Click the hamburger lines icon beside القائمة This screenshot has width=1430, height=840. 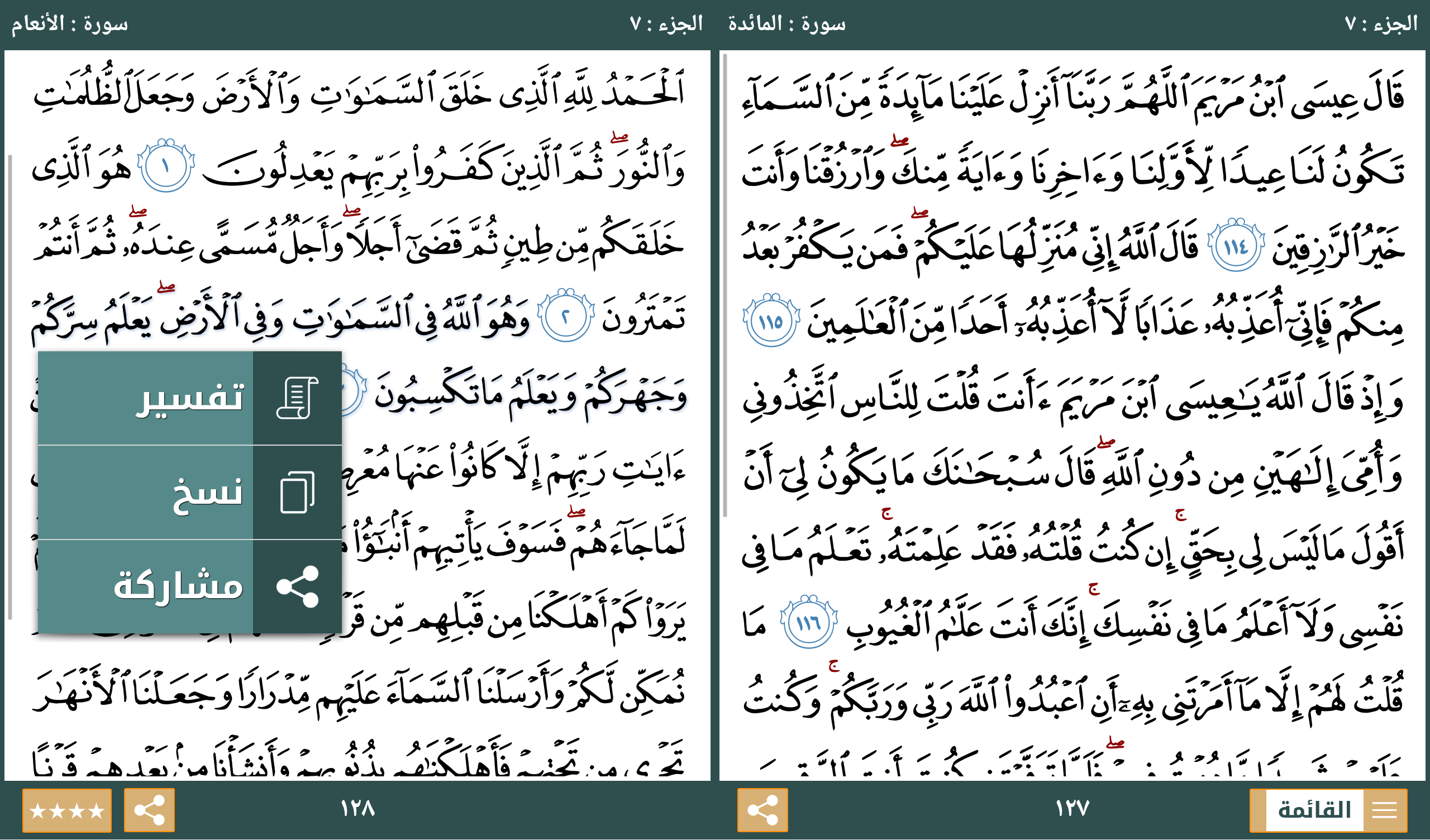coord(1385,810)
